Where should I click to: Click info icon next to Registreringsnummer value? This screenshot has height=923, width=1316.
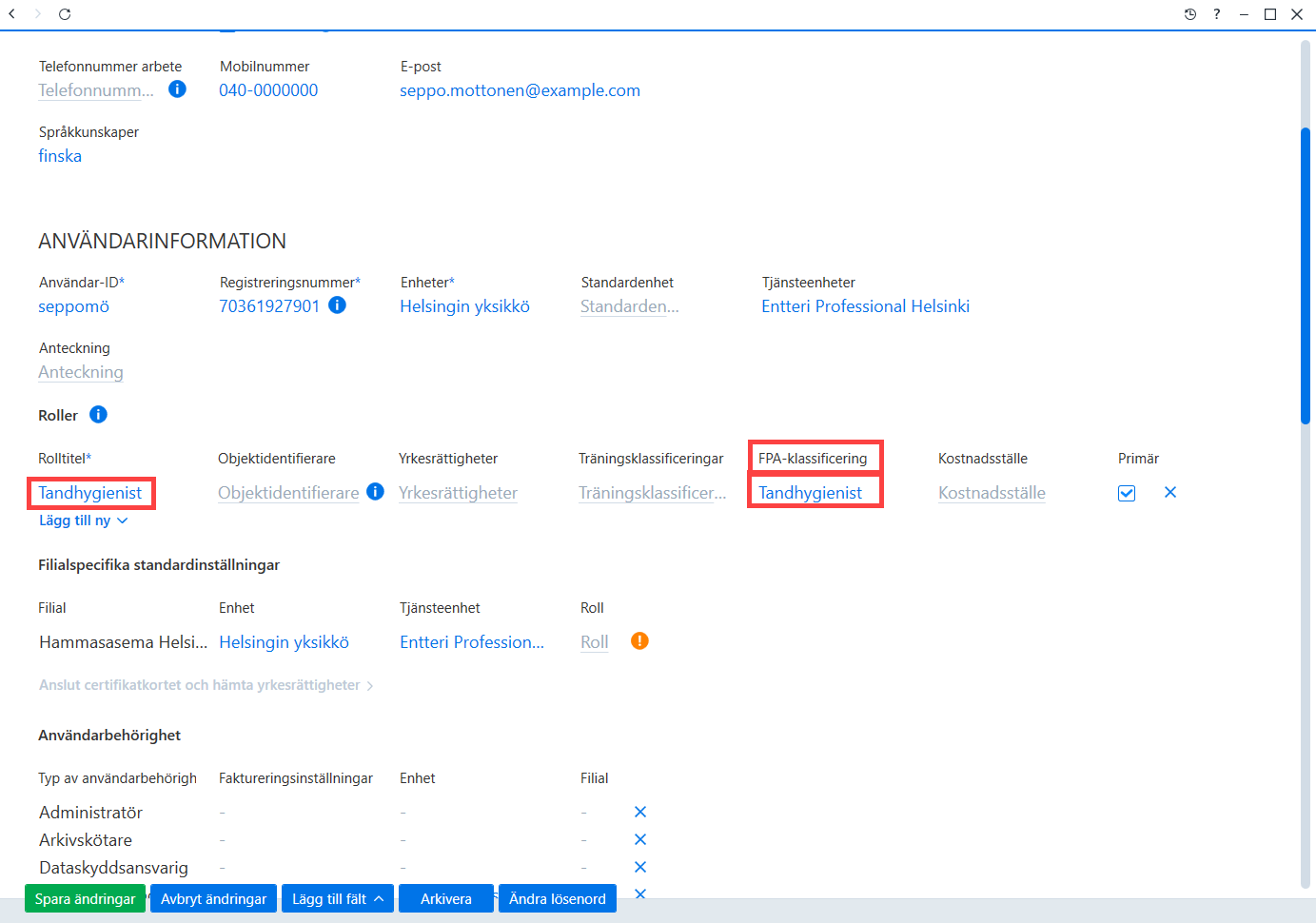coord(337,305)
